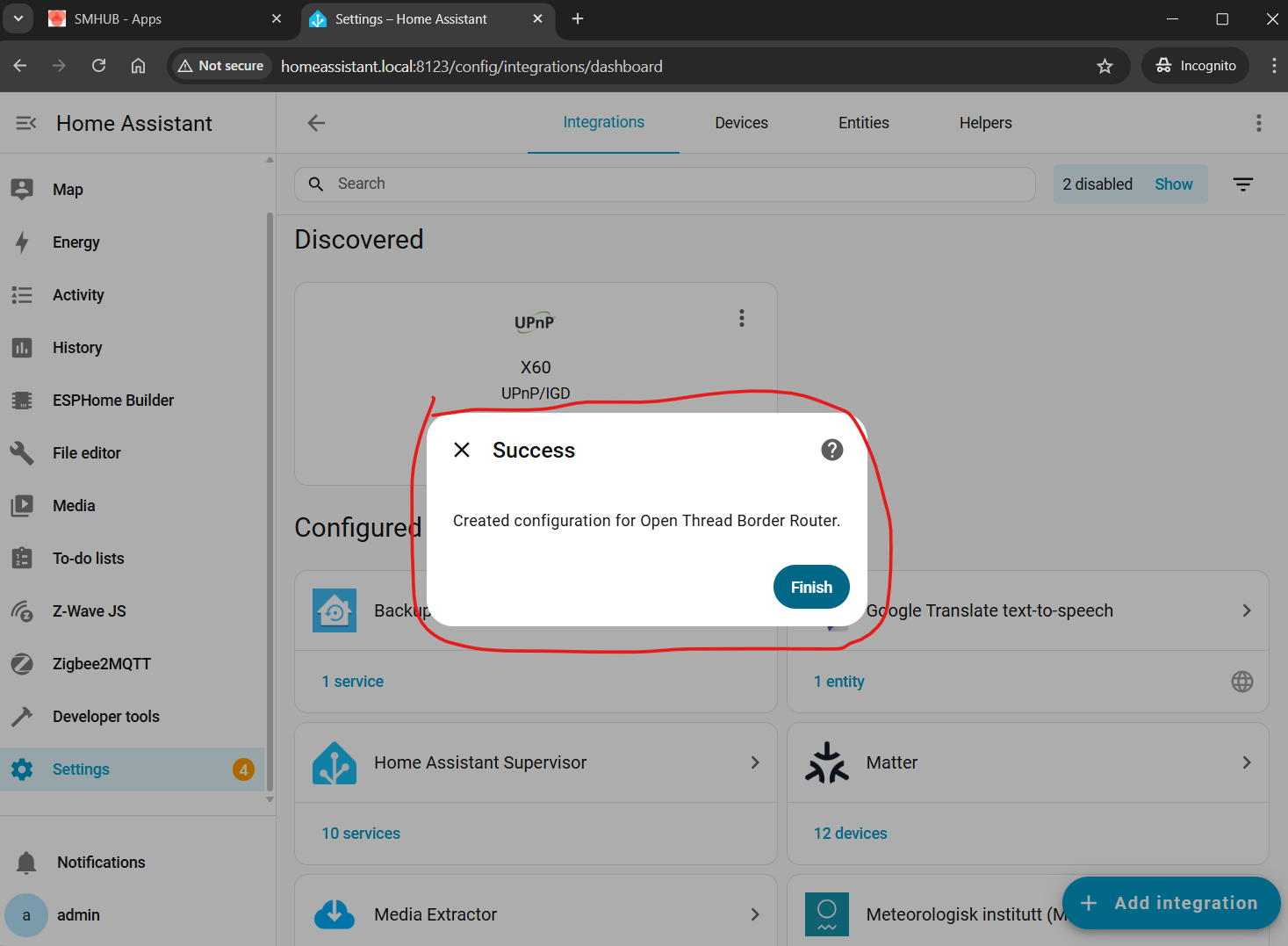Open the UPnP X60 card overflow menu
Screen dimensions: 1288x946
(x=742, y=318)
